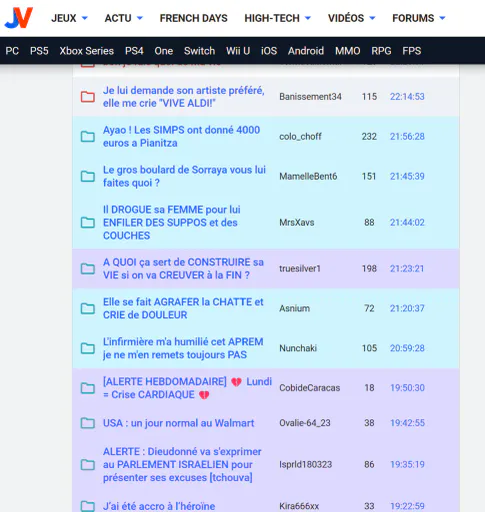Open topic 'Je lui demande son artiste préféré'
The height and width of the screenshot is (512, 485).
(x=184, y=97)
